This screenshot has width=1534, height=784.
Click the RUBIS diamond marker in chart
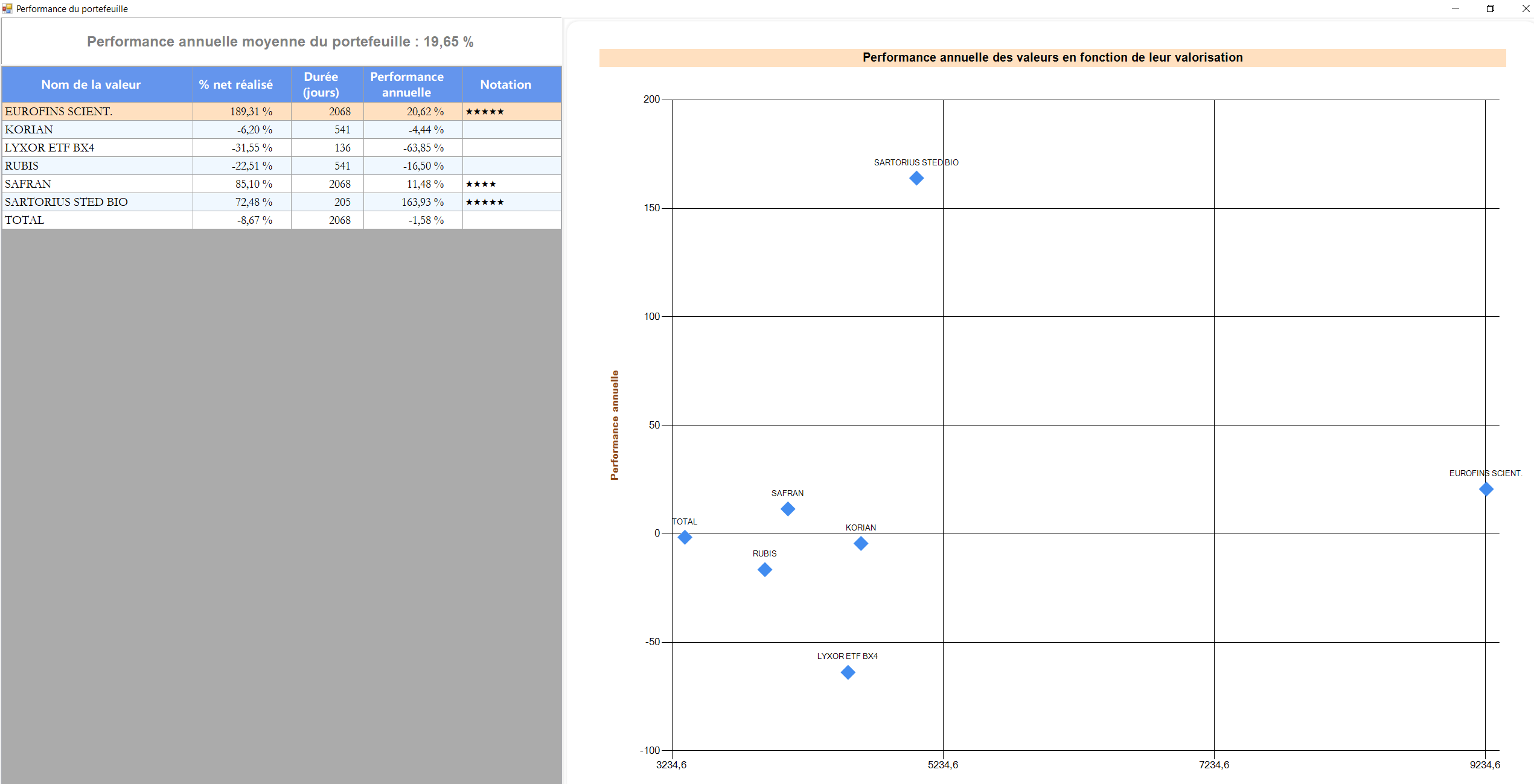click(x=765, y=569)
